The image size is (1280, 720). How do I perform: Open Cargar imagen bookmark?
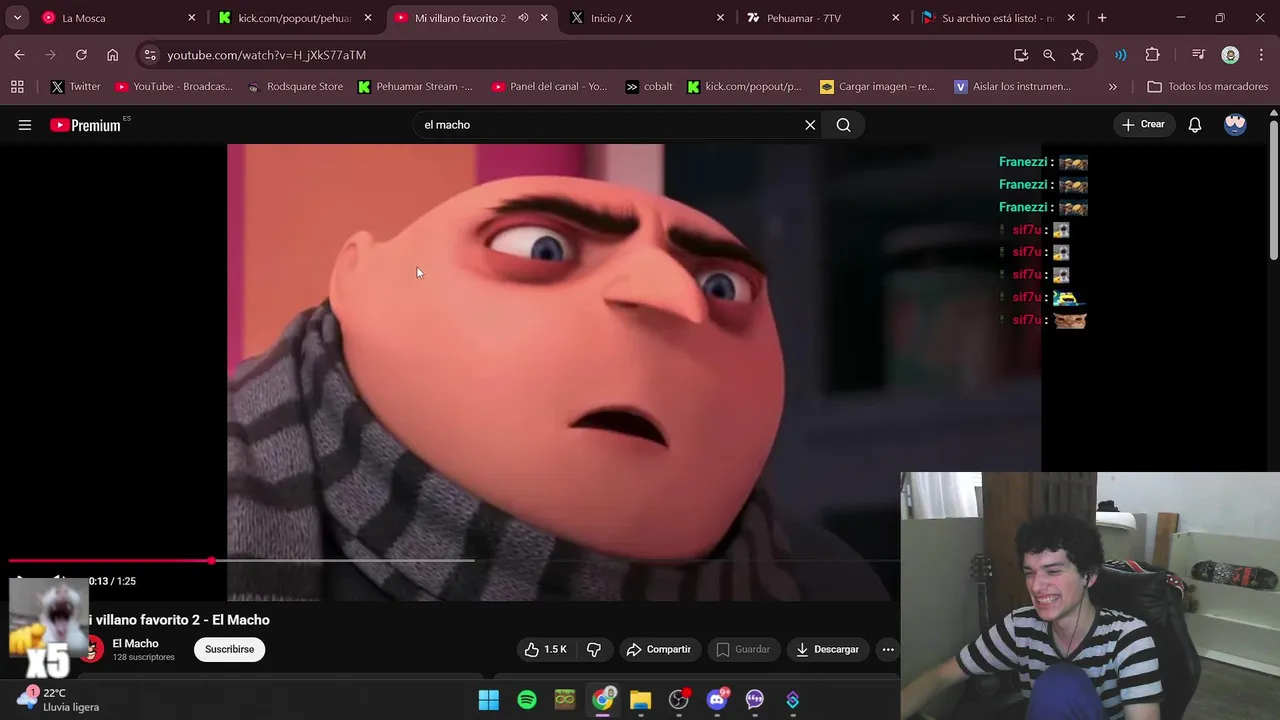tap(877, 87)
